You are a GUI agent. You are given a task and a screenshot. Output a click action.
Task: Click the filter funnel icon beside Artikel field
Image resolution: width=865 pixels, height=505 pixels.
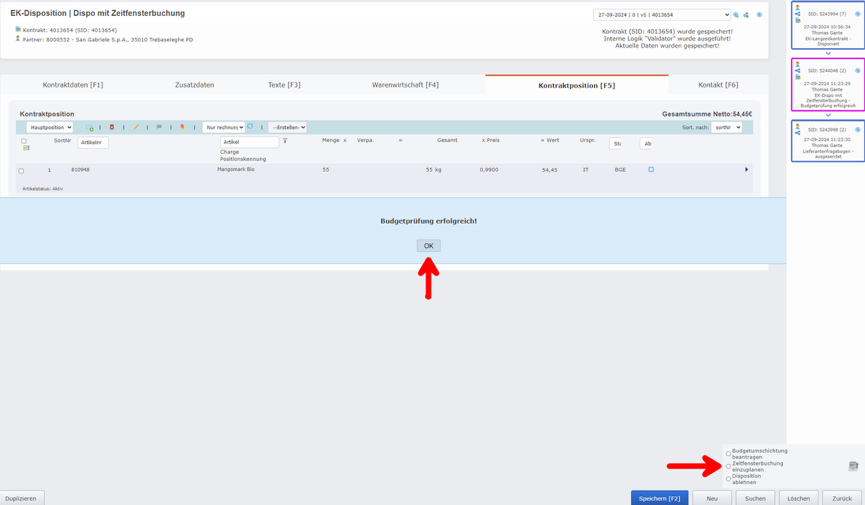tap(285, 142)
